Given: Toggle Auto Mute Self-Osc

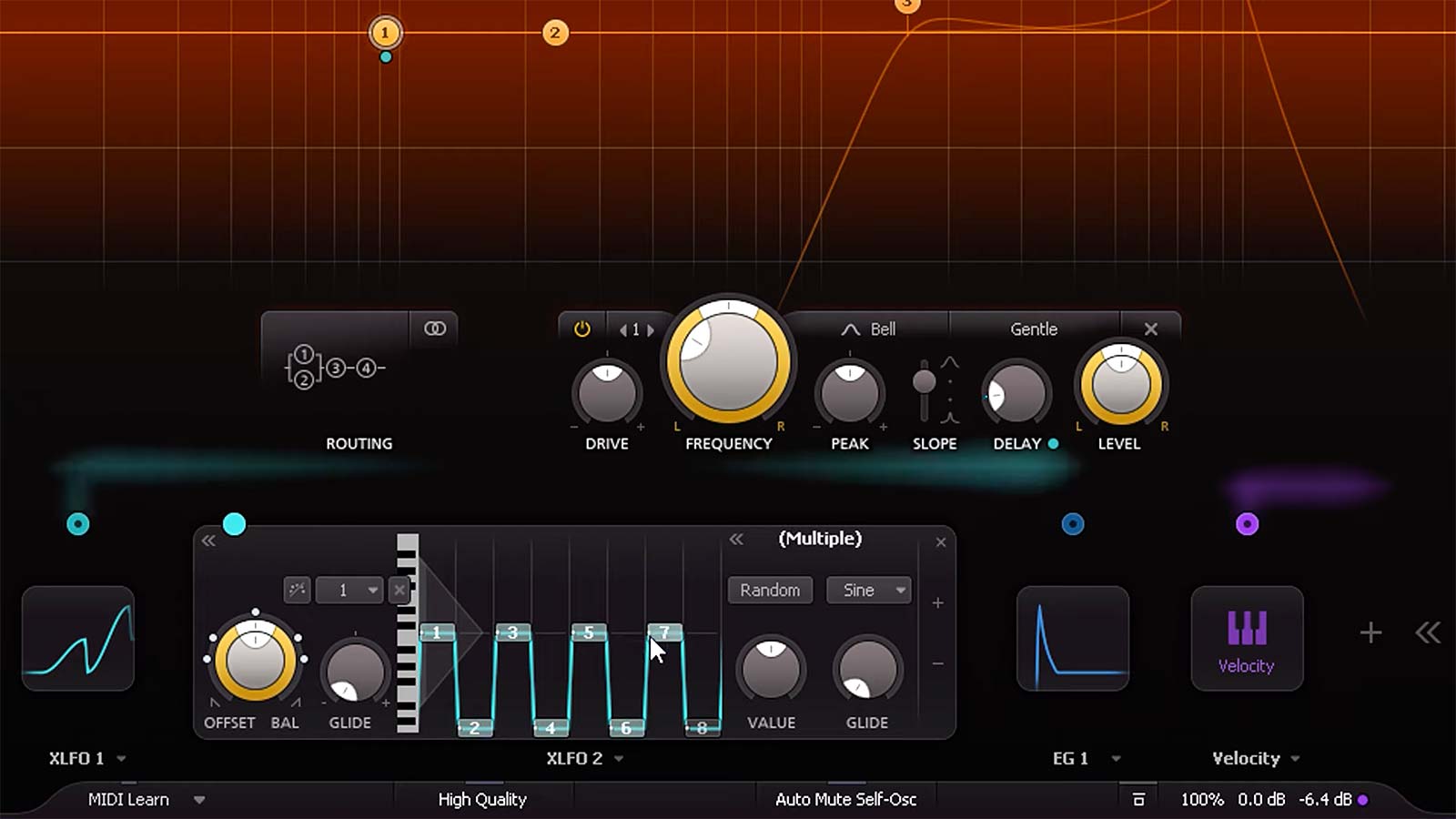Looking at the screenshot, I should pyautogui.click(x=844, y=799).
